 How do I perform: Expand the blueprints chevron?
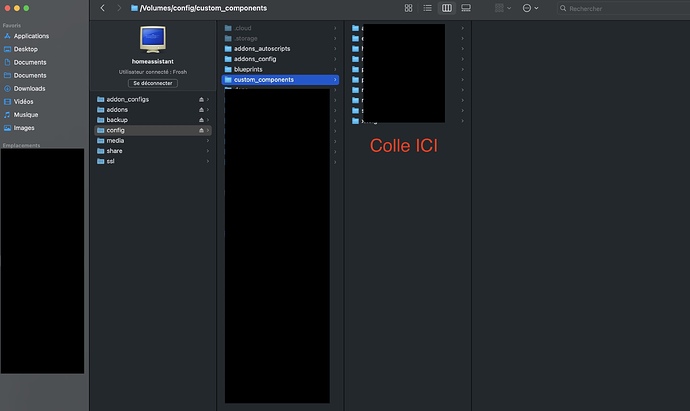click(x=335, y=69)
